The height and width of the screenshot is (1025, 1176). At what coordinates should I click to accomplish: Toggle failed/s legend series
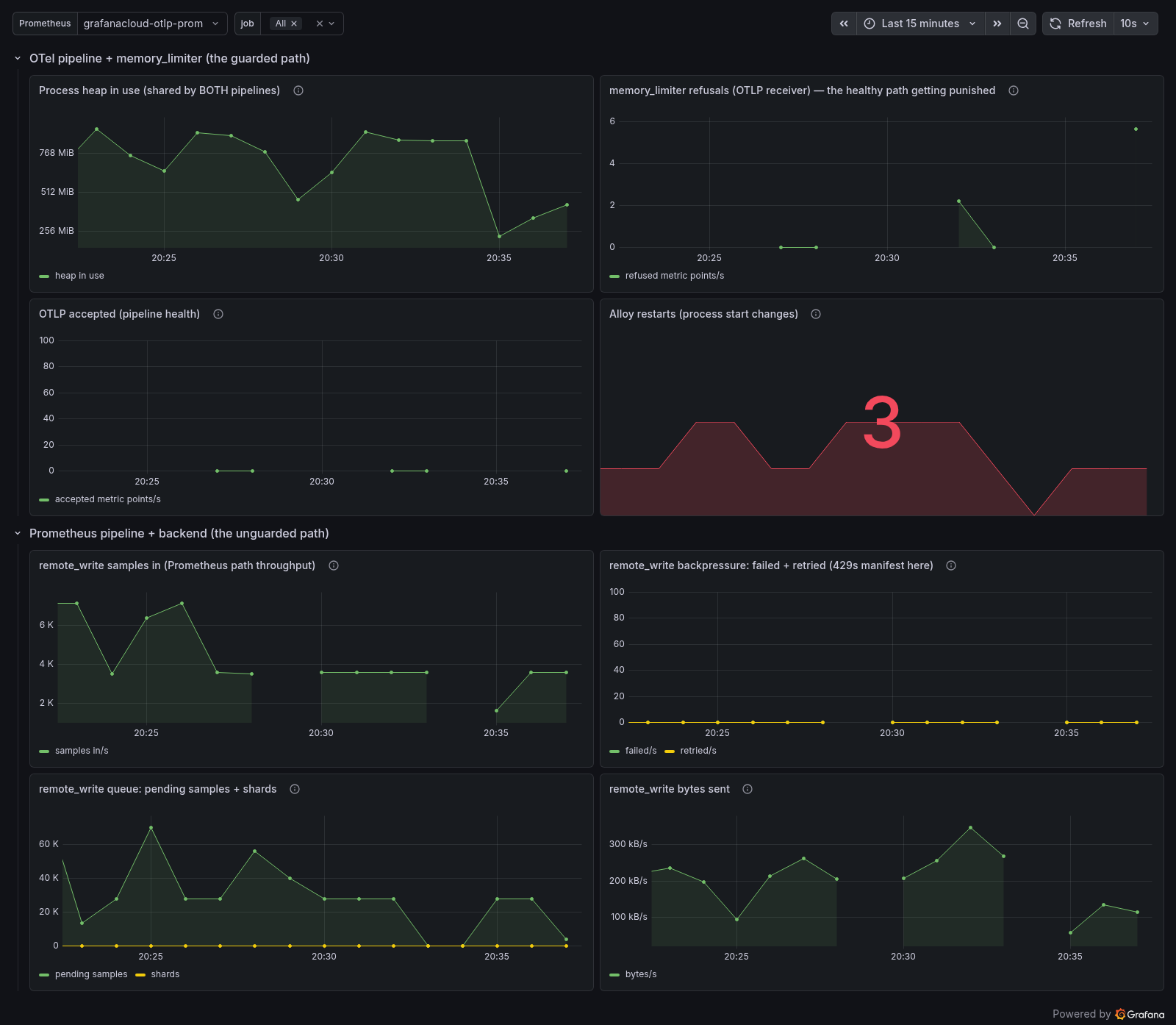click(641, 751)
